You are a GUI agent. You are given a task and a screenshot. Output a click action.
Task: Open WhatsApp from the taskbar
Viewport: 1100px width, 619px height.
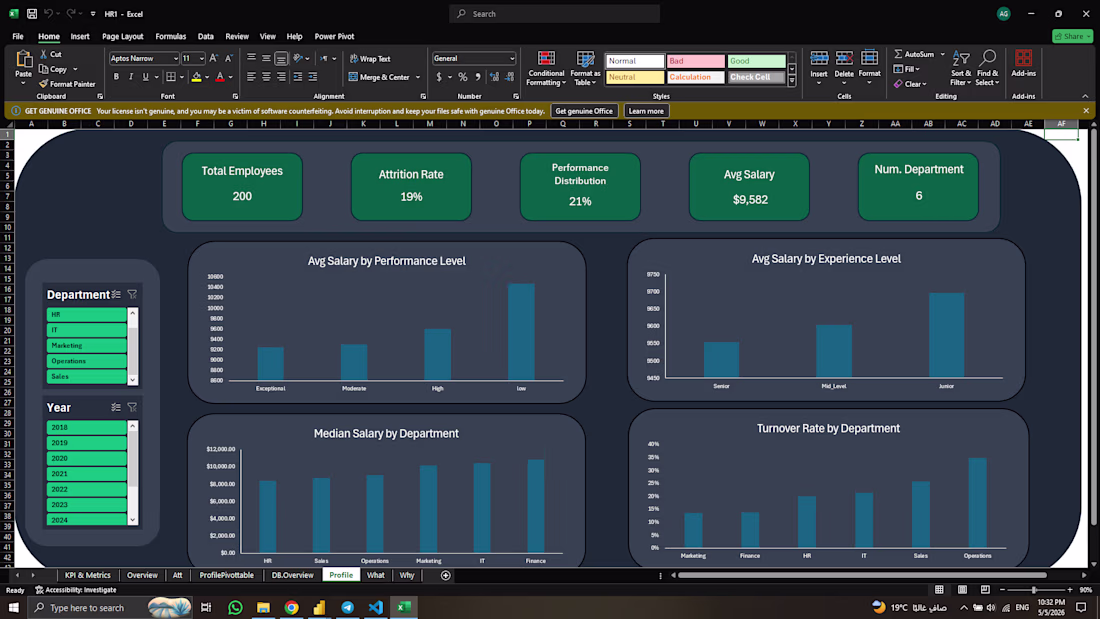click(x=235, y=608)
